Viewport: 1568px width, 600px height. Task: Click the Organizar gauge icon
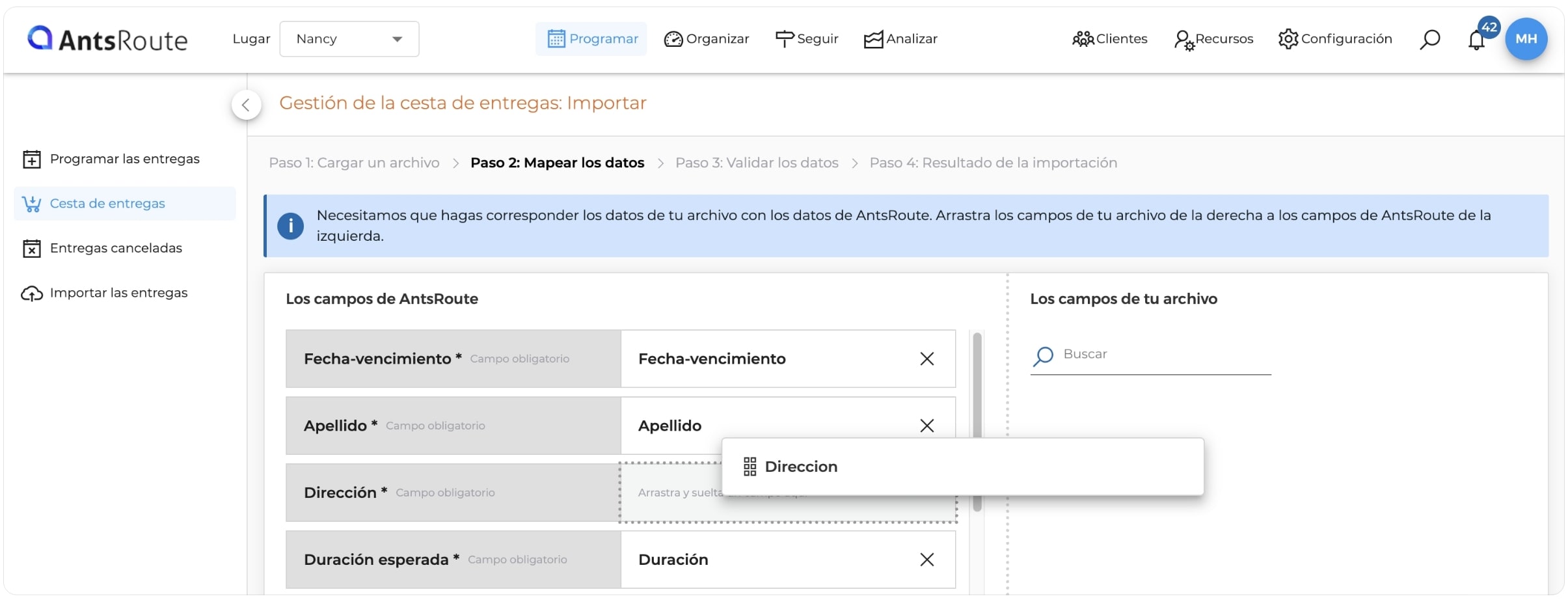(x=673, y=40)
